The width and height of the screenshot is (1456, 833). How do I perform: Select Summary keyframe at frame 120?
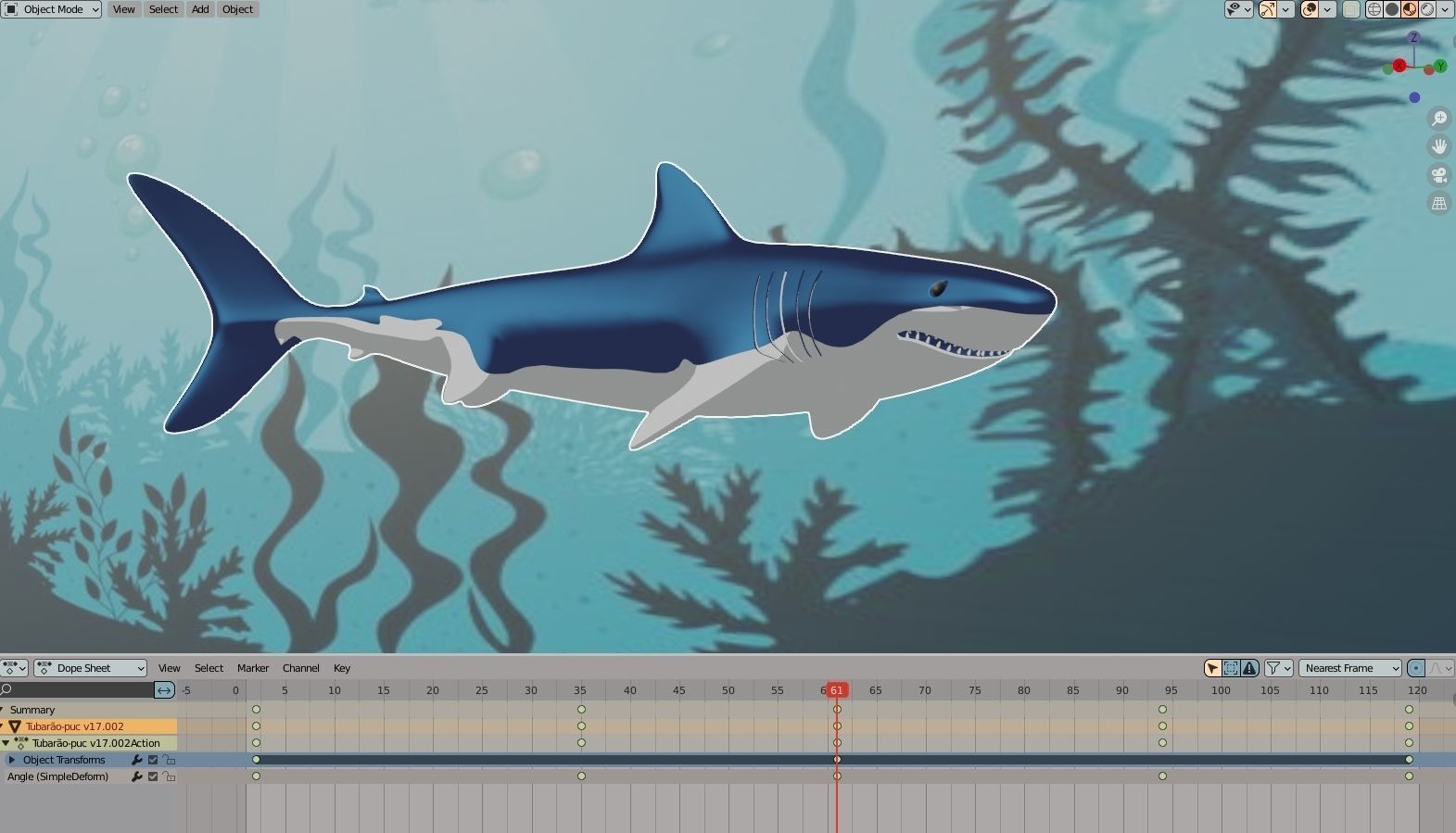[x=1409, y=710]
